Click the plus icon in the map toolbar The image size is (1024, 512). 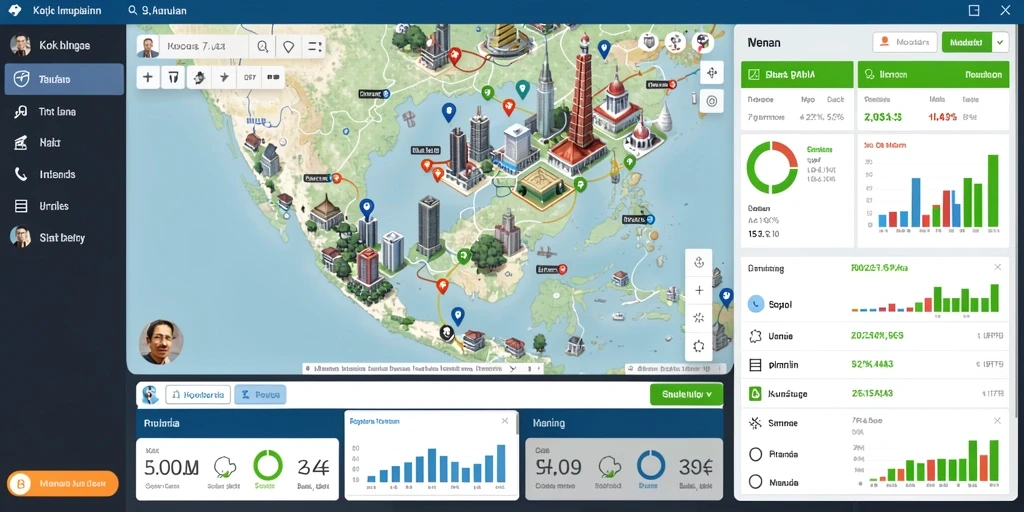(148, 77)
